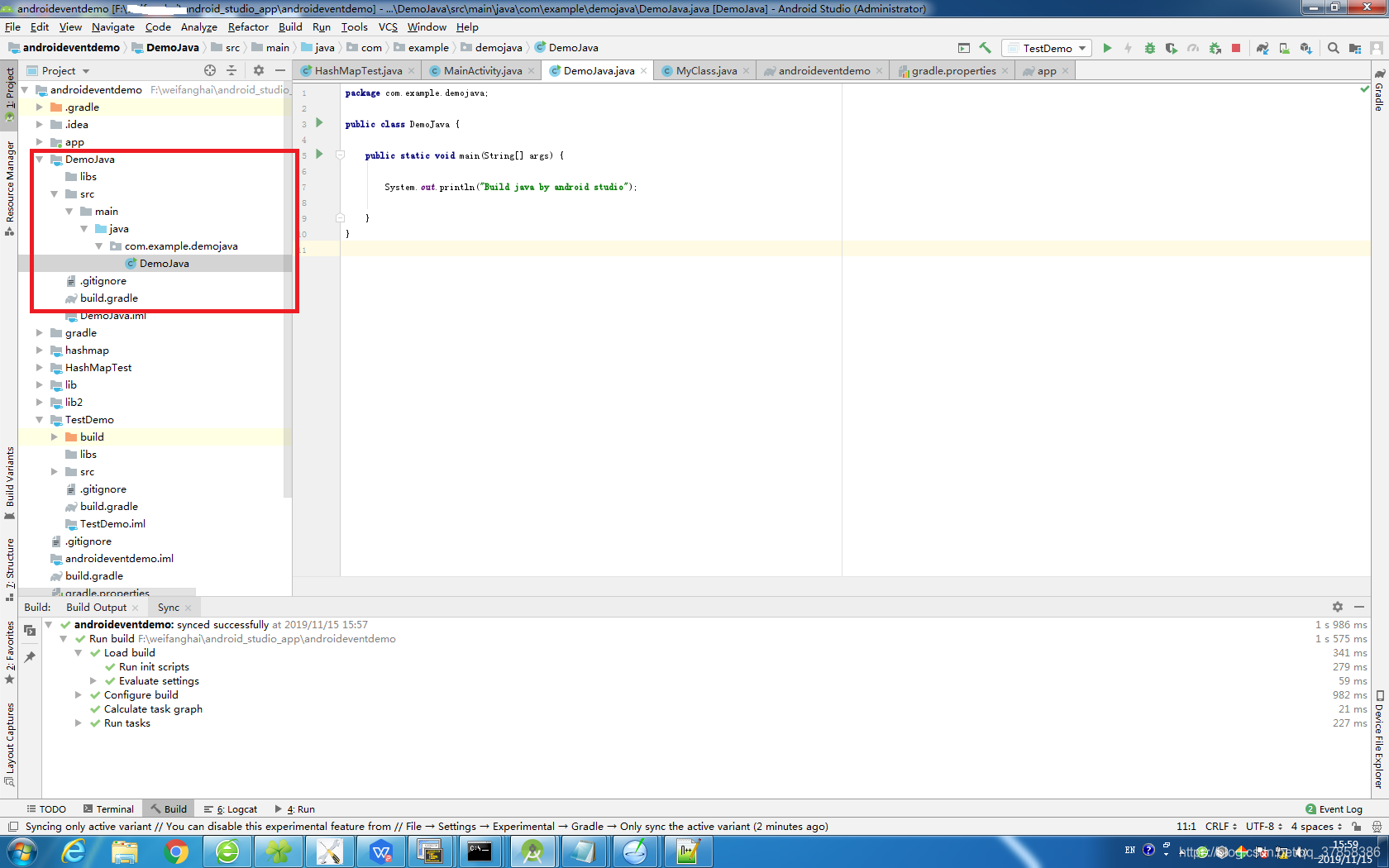Open the TestDemo run configuration dropdown

pos(1047,48)
